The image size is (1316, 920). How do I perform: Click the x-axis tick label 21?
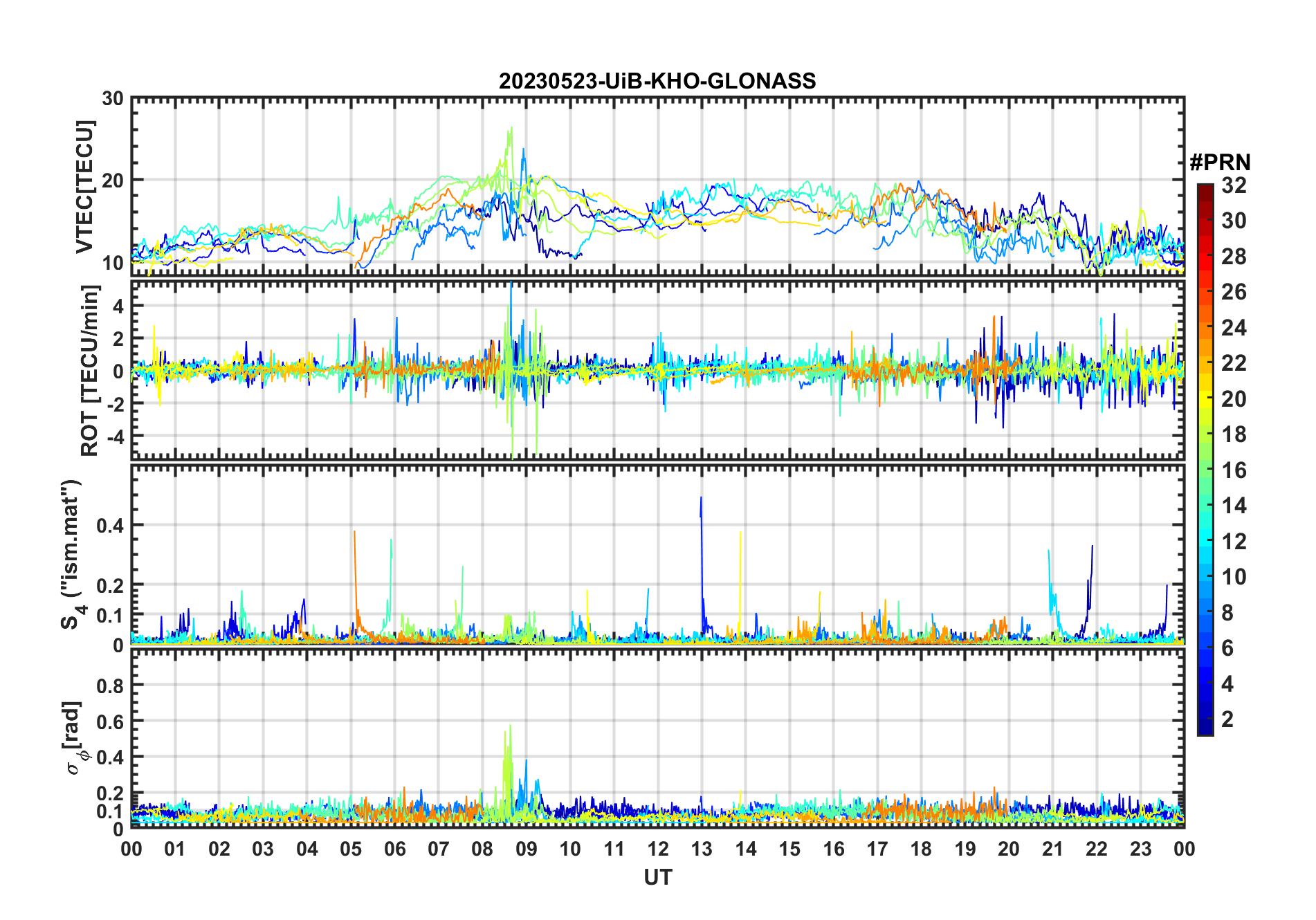coord(1052,849)
